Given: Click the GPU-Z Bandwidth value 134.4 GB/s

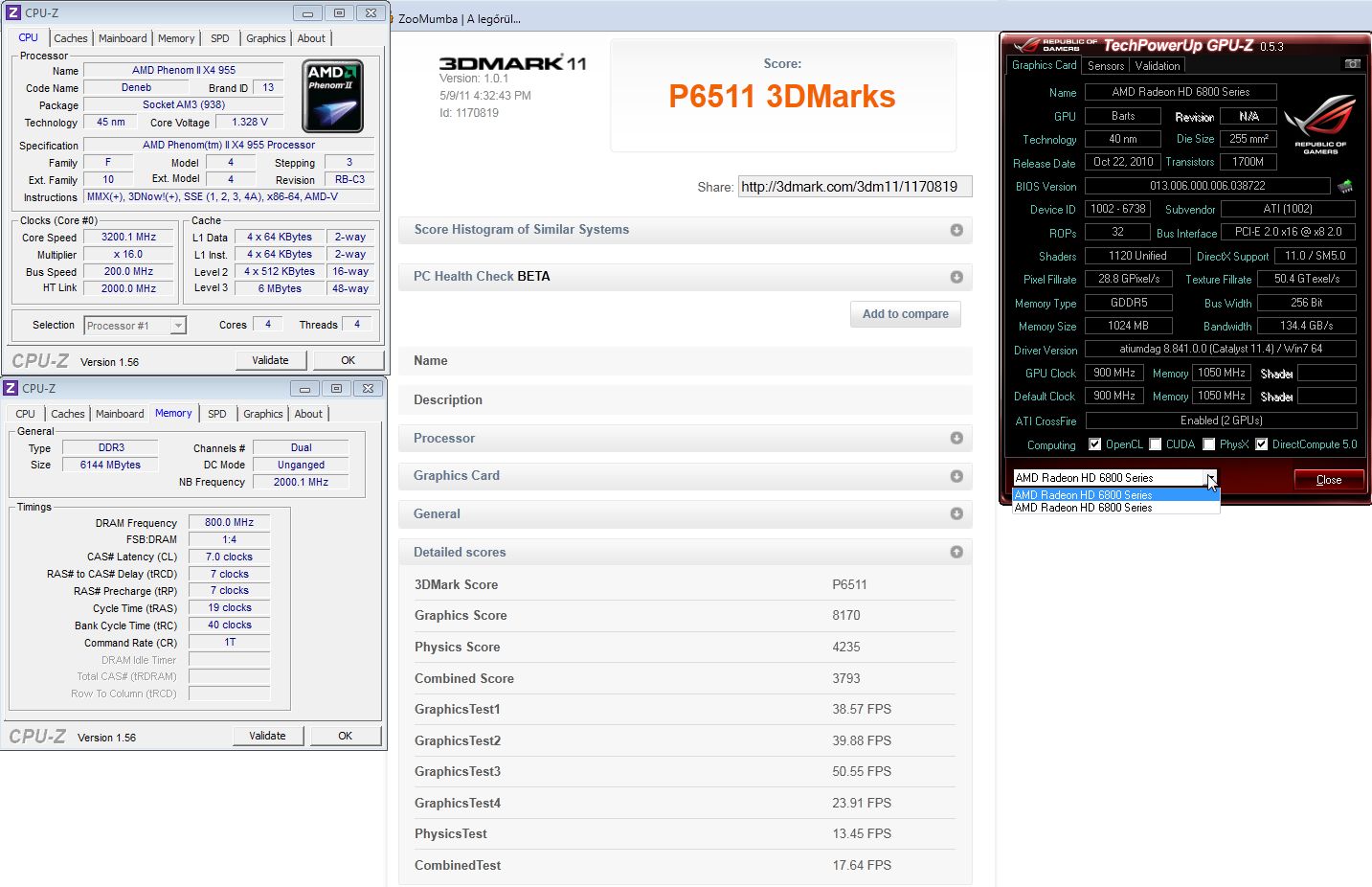Looking at the screenshot, I should [x=1306, y=326].
